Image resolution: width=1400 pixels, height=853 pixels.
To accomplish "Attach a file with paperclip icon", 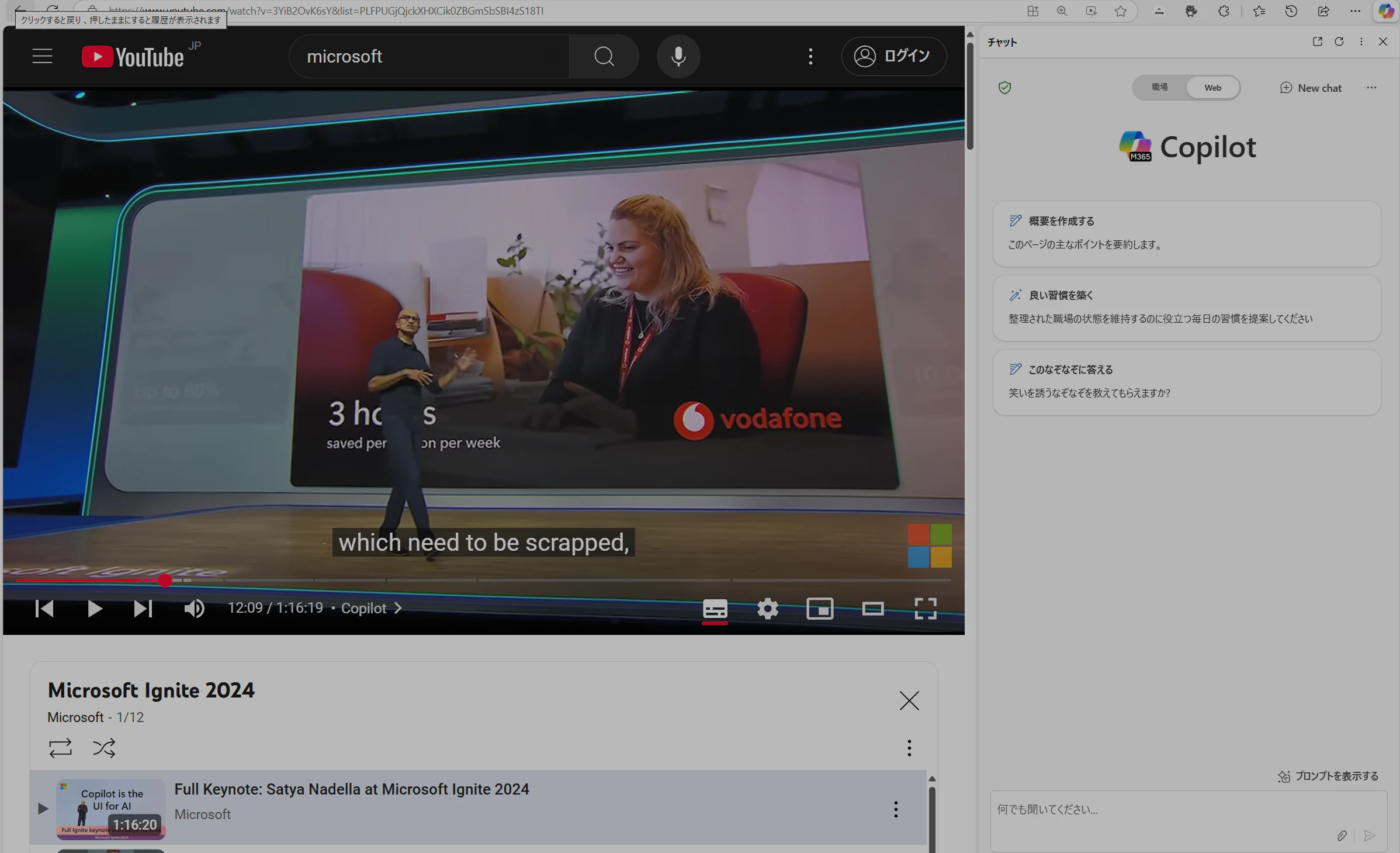I will coord(1342,836).
